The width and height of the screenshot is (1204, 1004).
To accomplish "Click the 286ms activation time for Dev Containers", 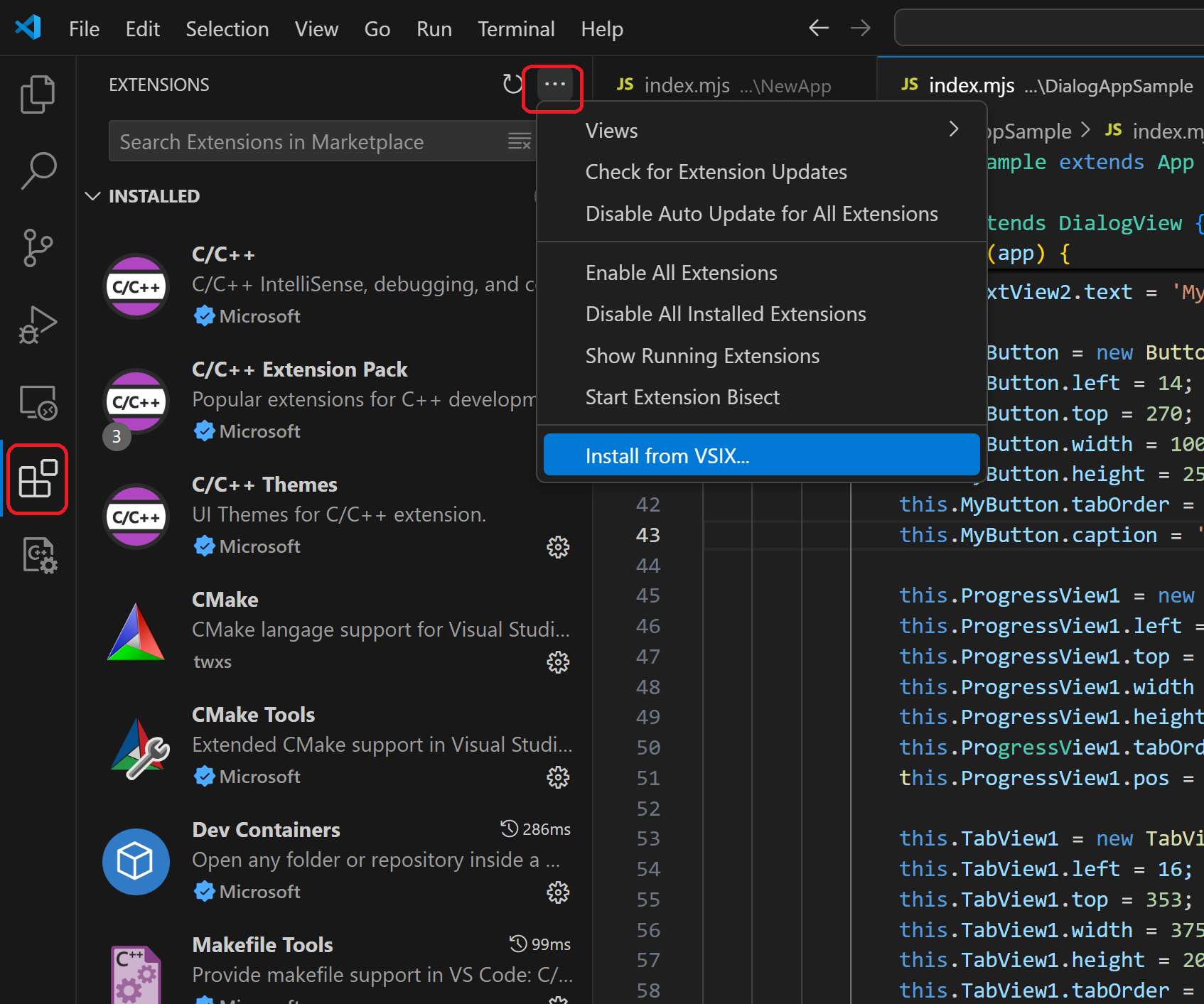I will 536,829.
